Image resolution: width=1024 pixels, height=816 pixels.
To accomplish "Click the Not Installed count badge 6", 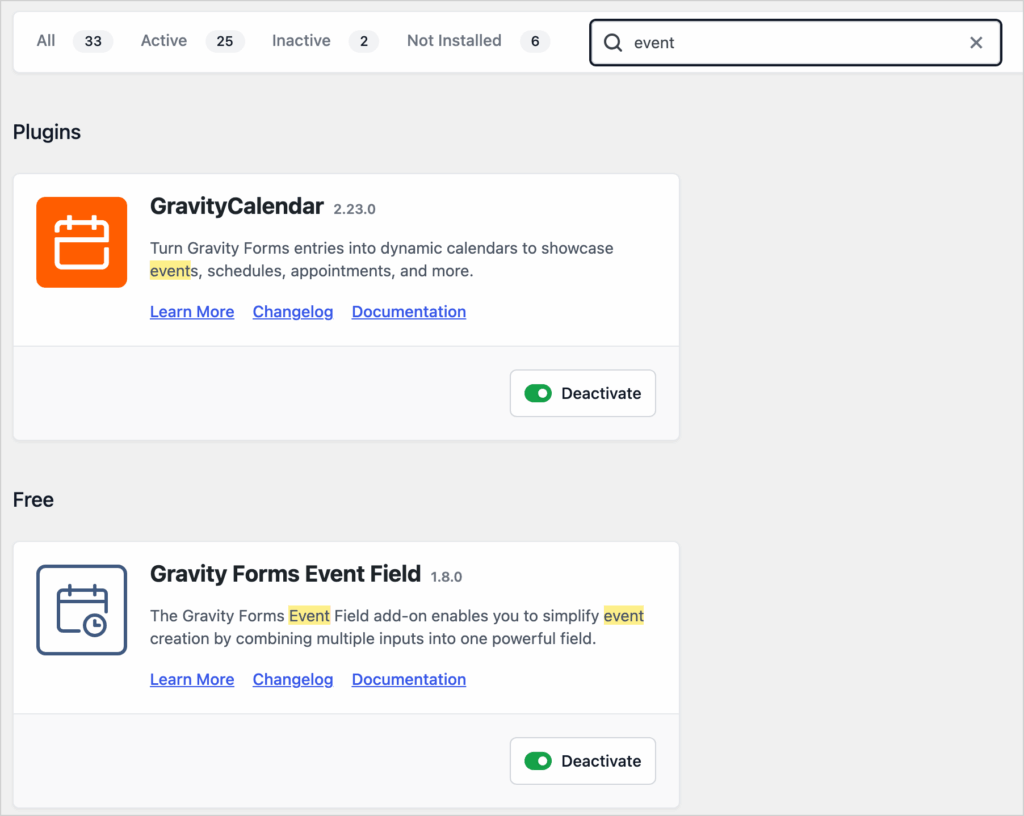I will 535,42.
